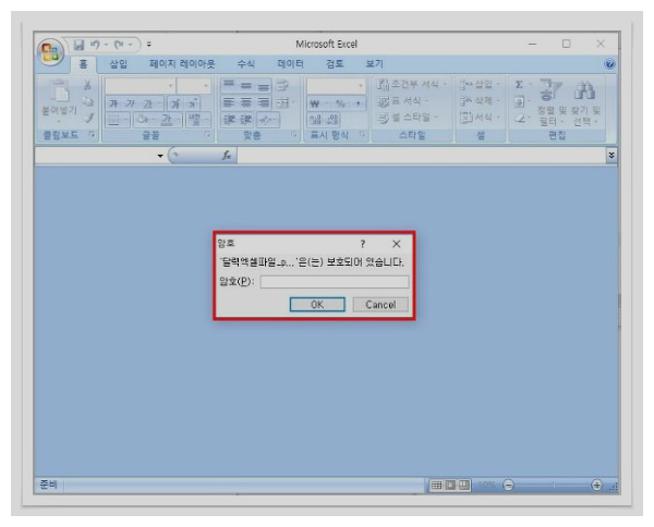Click the Fill down icon
Viewport: 654px width, 527px height.
coord(521,101)
